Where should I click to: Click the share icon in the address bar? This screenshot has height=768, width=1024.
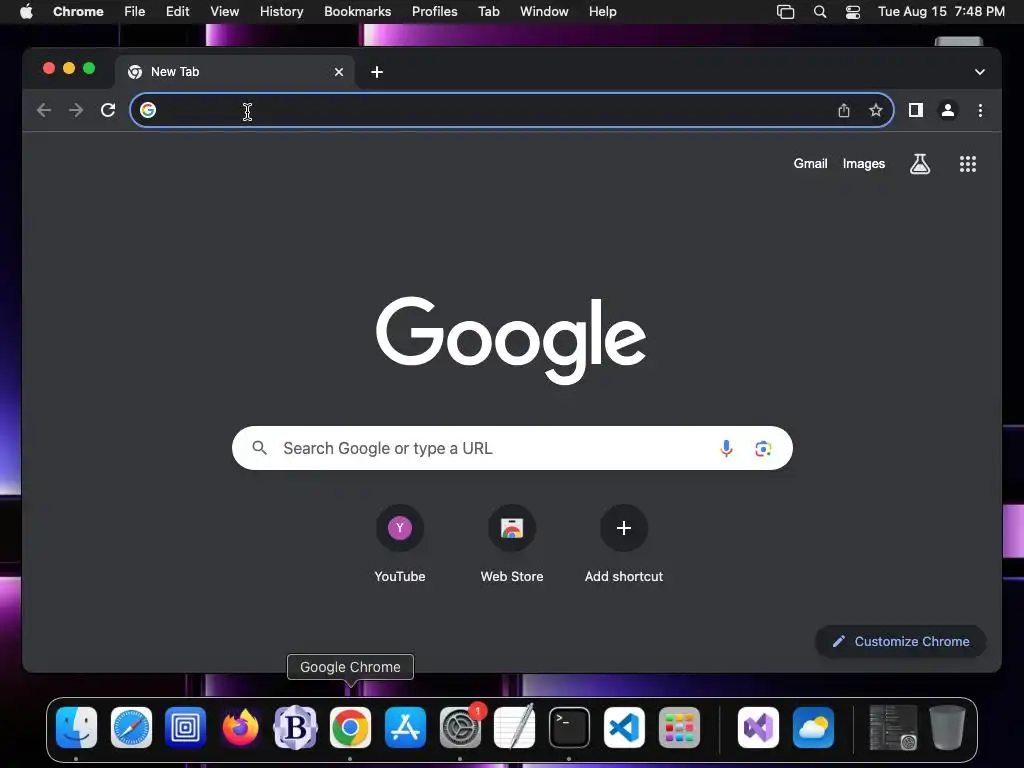(844, 110)
